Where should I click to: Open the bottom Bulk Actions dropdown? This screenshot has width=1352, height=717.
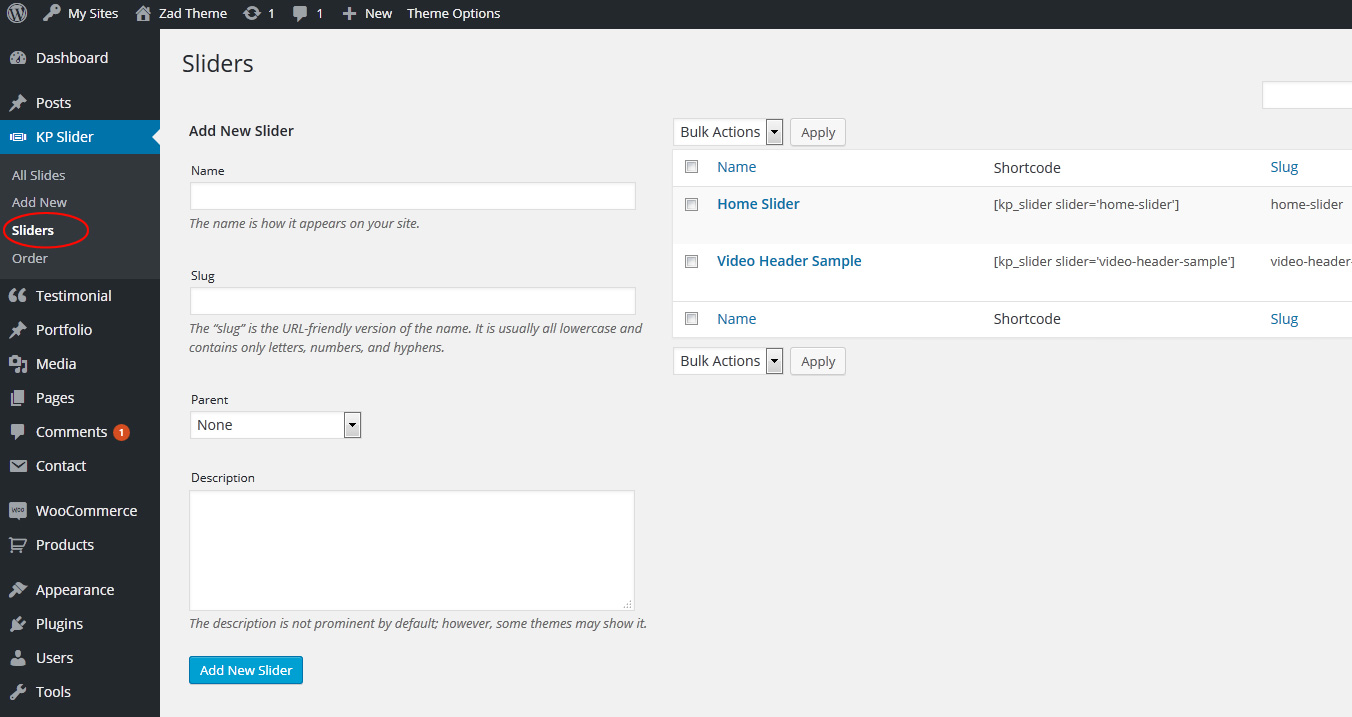point(728,361)
